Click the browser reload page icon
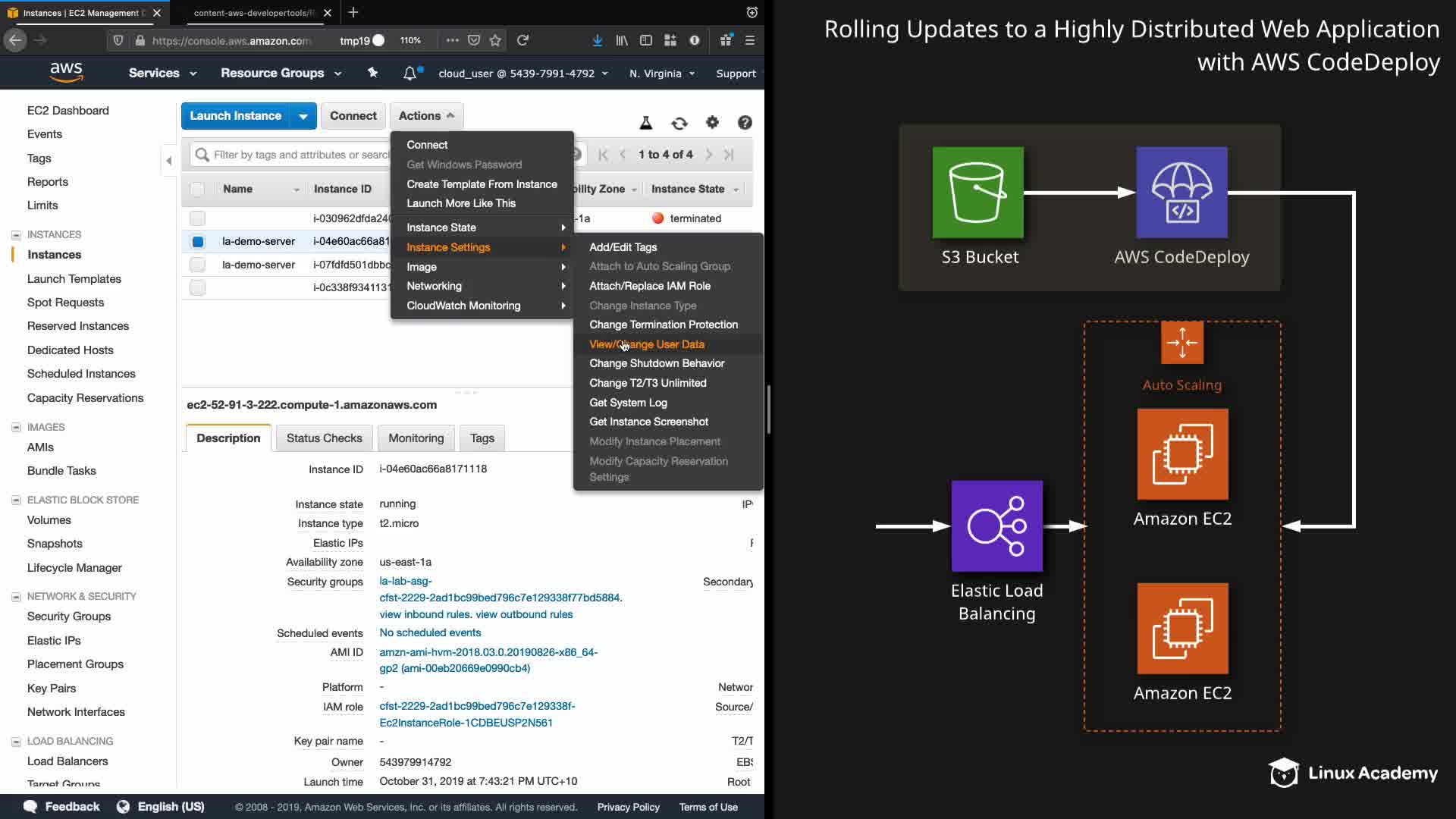 (522, 40)
